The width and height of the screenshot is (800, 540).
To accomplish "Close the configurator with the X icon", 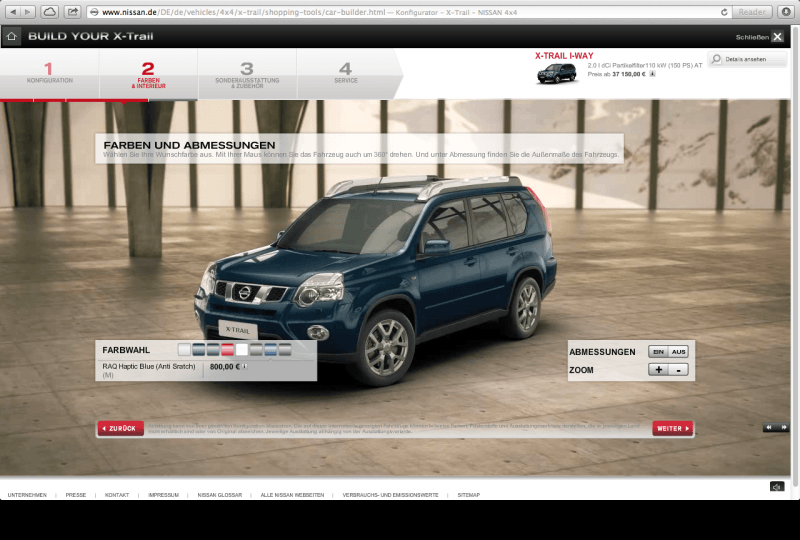I will (x=777, y=37).
